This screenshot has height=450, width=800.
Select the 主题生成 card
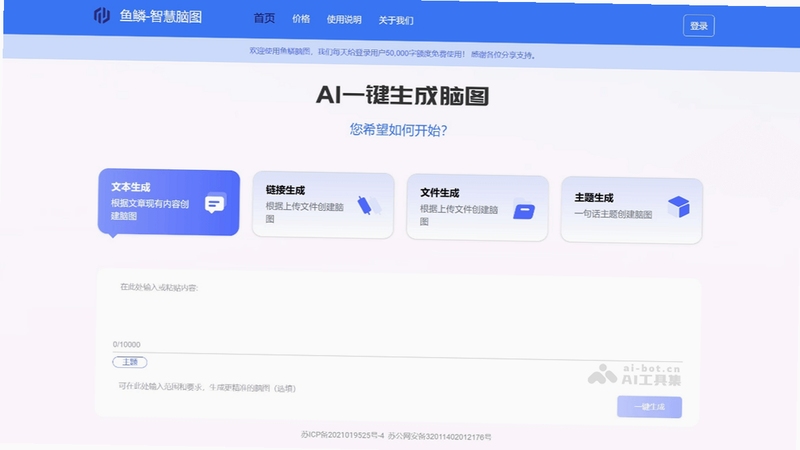[x=632, y=210]
